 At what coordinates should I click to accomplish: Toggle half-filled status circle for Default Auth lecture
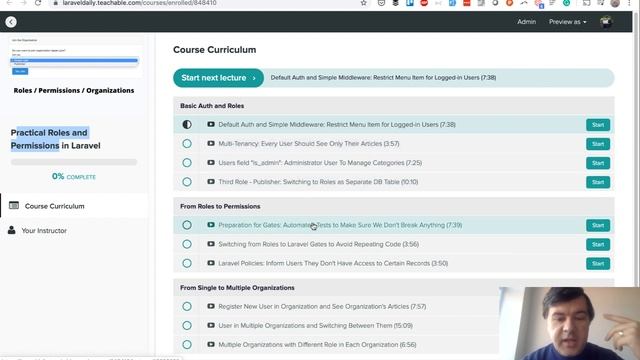click(187, 124)
